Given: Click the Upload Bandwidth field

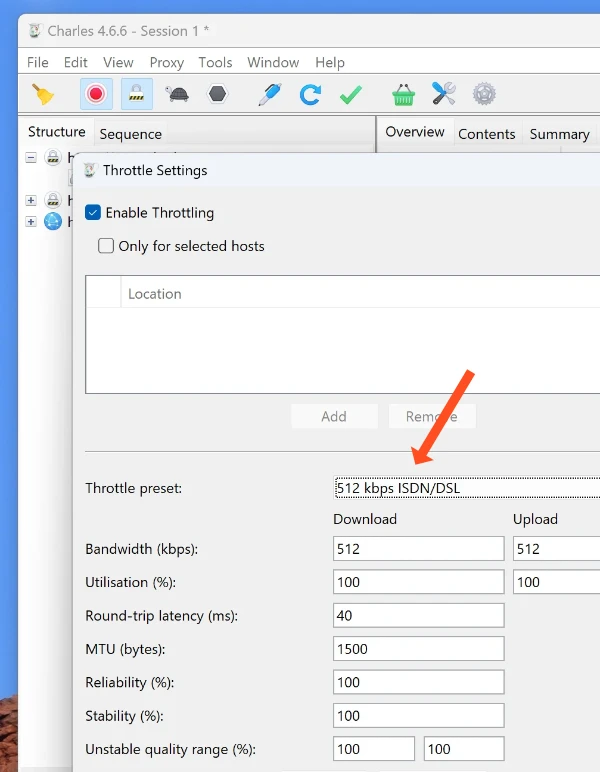Looking at the screenshot, I should tap(557, 548).
